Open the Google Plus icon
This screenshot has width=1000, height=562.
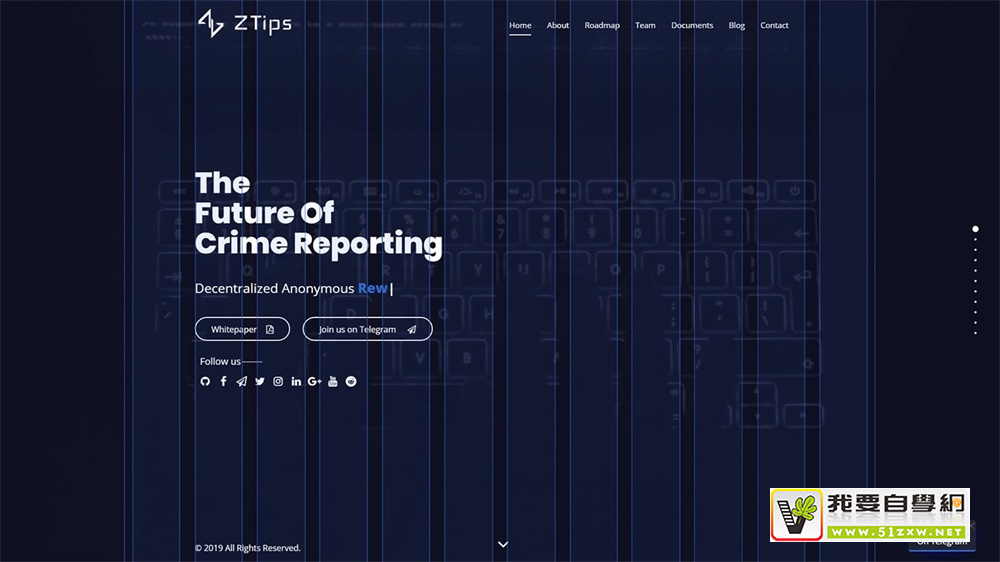click(x=314, y=381)
